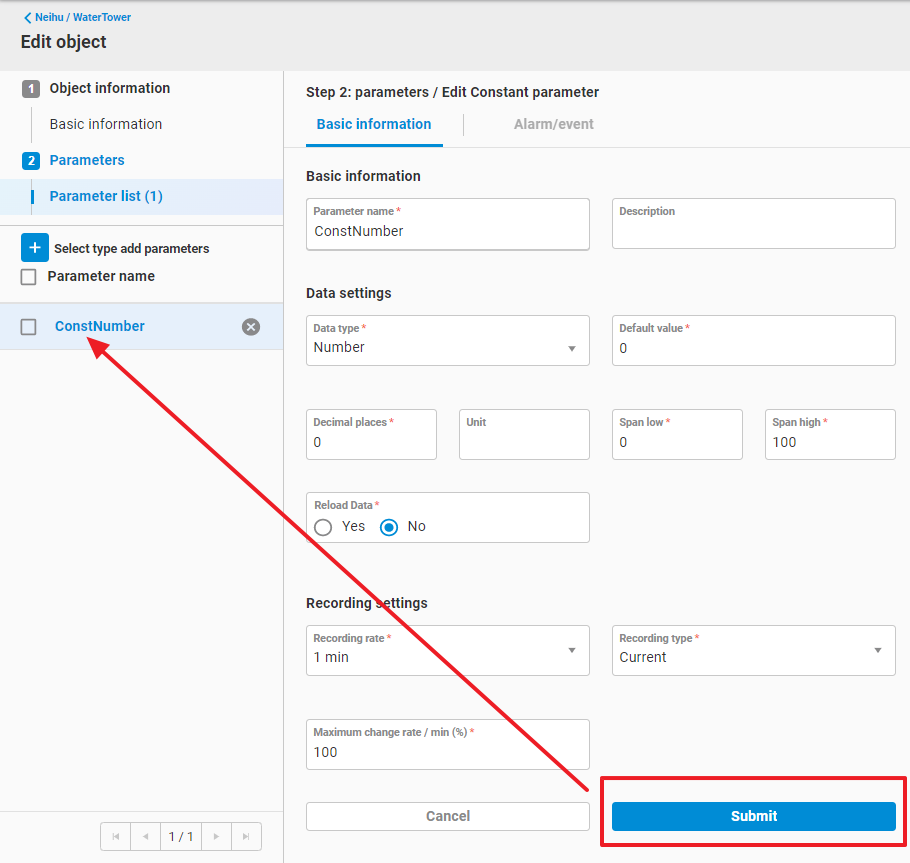Click the Cancel button

pos(447,816)
